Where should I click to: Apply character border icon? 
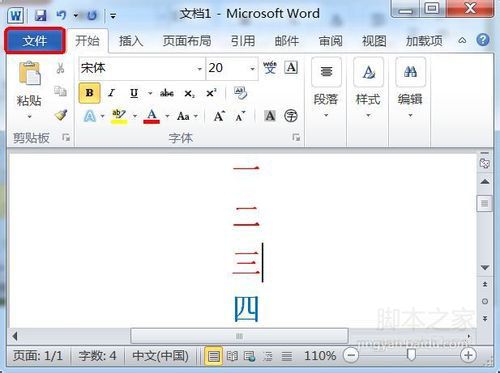click(x=291, y=68)
